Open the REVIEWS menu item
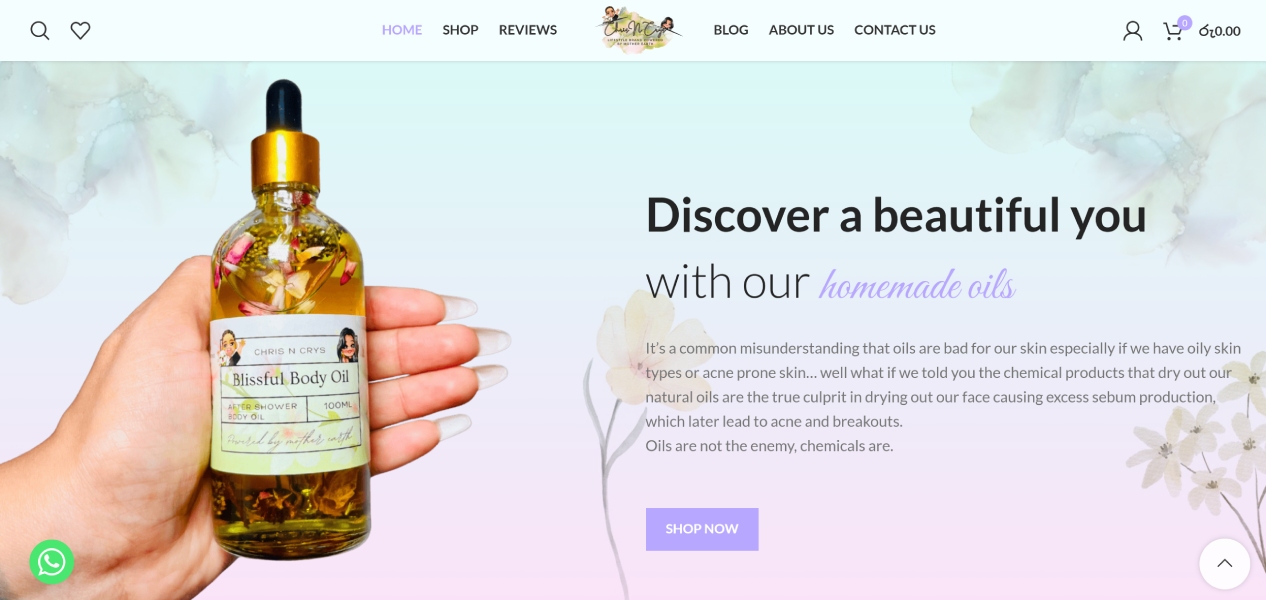 (x=528, y=30)
